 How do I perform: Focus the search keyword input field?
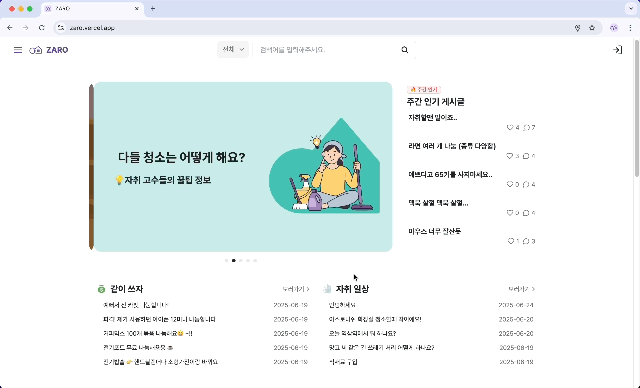(x=327, y=50)
